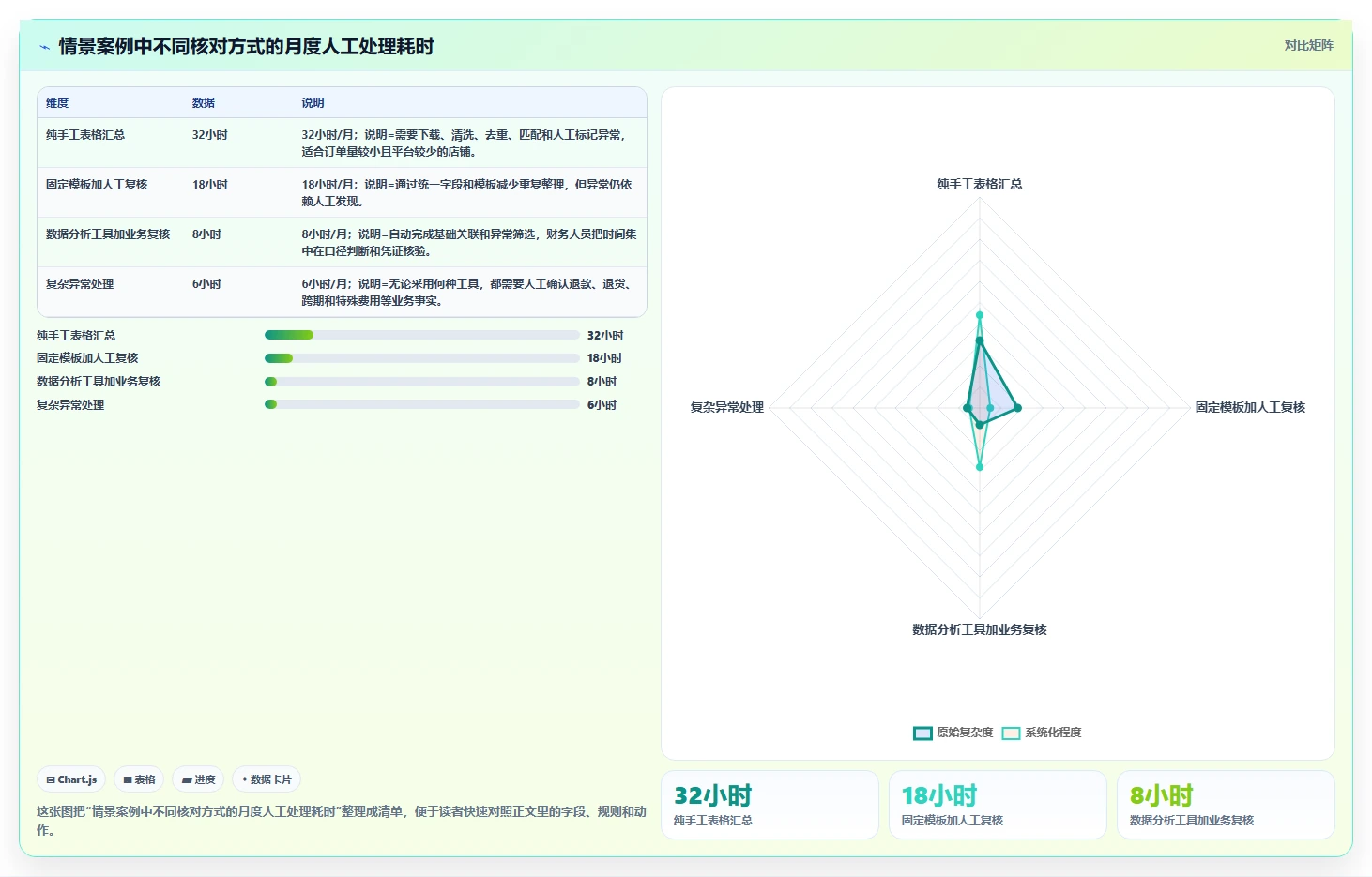Click the 系统化程度 legend color box

(x=1011, y=733)
